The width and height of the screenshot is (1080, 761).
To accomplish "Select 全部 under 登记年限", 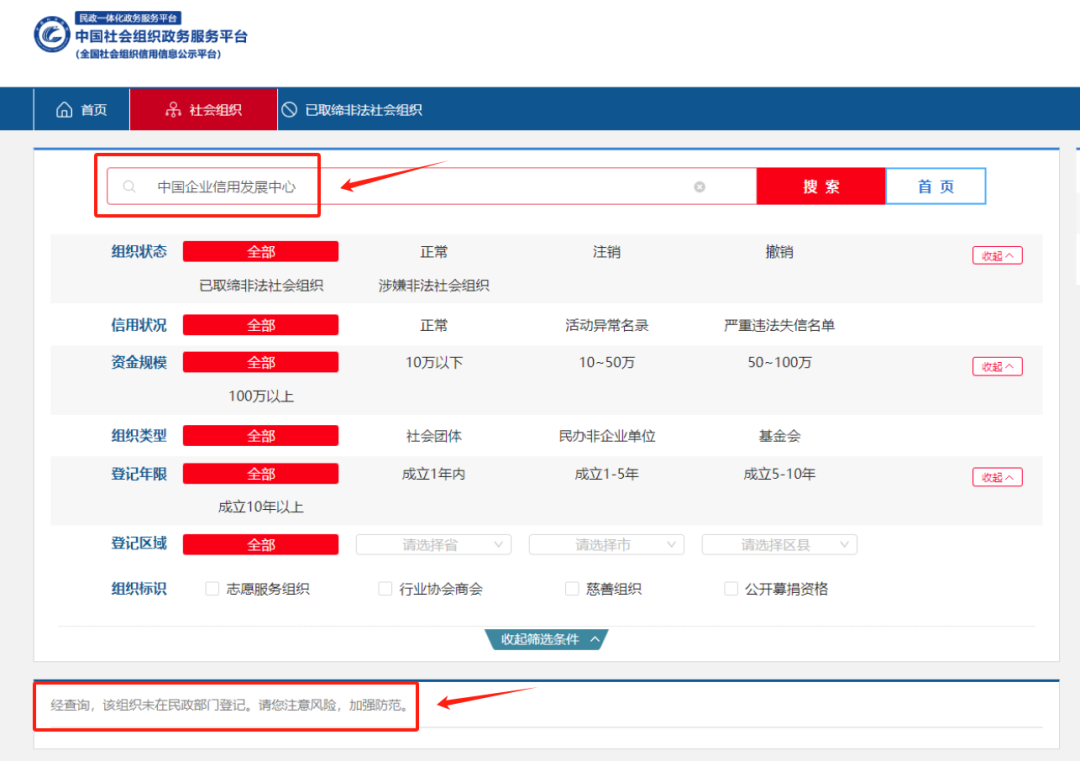I will pos(260,474).
